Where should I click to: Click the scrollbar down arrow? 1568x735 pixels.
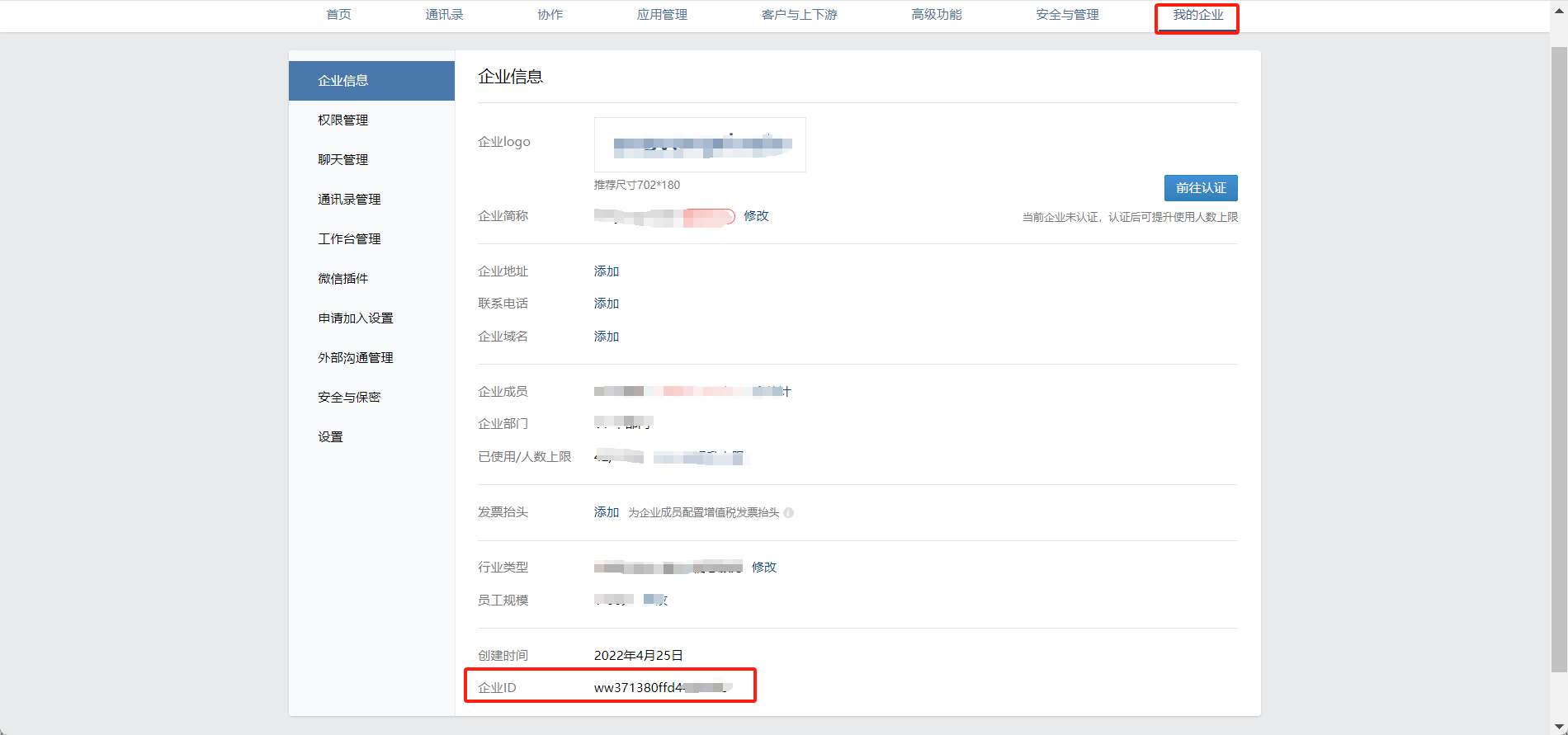[1559, 727]
